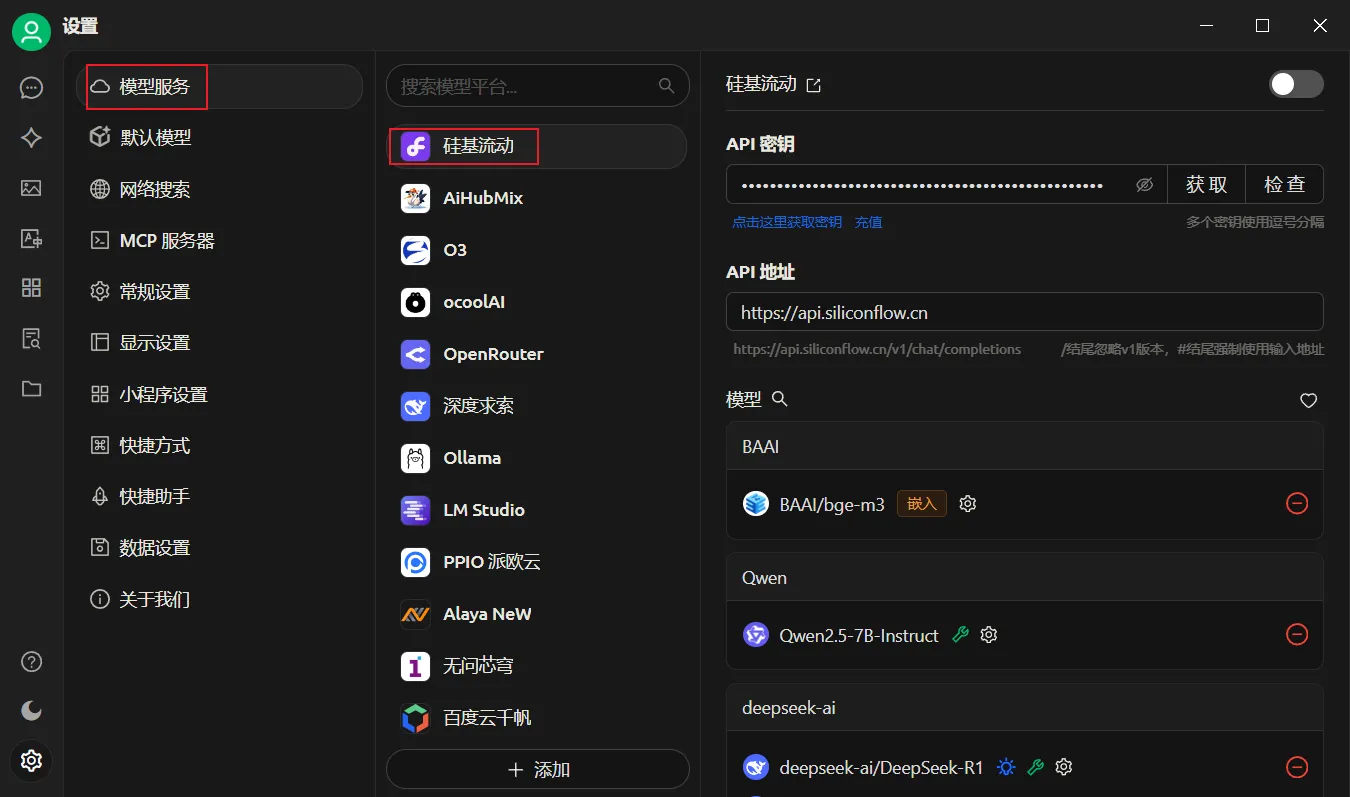The height and width of the screenshot is (797, 1350).
Task: Click the heart icon above model list
Action: [x=1308, y=401]
